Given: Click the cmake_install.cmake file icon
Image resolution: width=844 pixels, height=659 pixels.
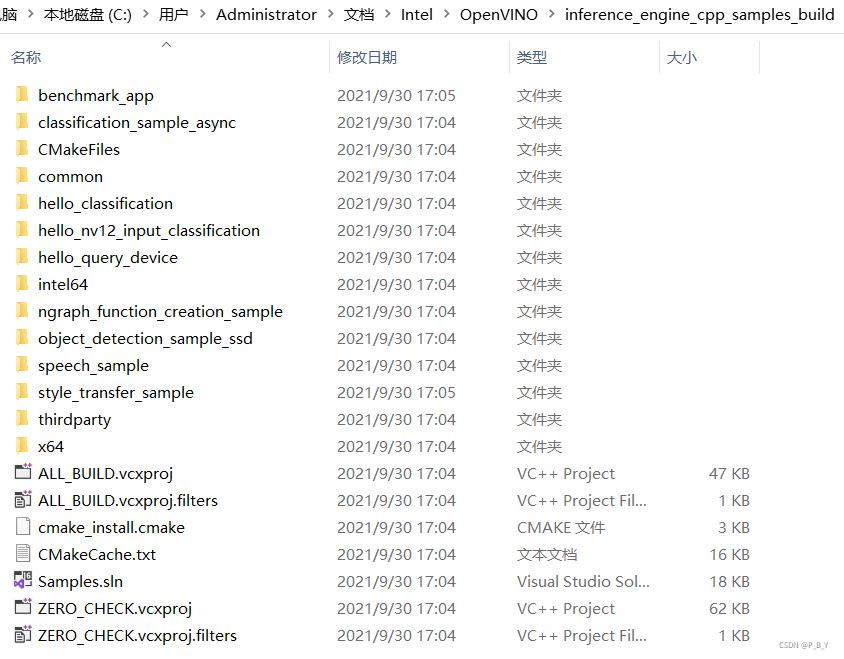Looking at the screenshot, I should [x=23, y=527].
